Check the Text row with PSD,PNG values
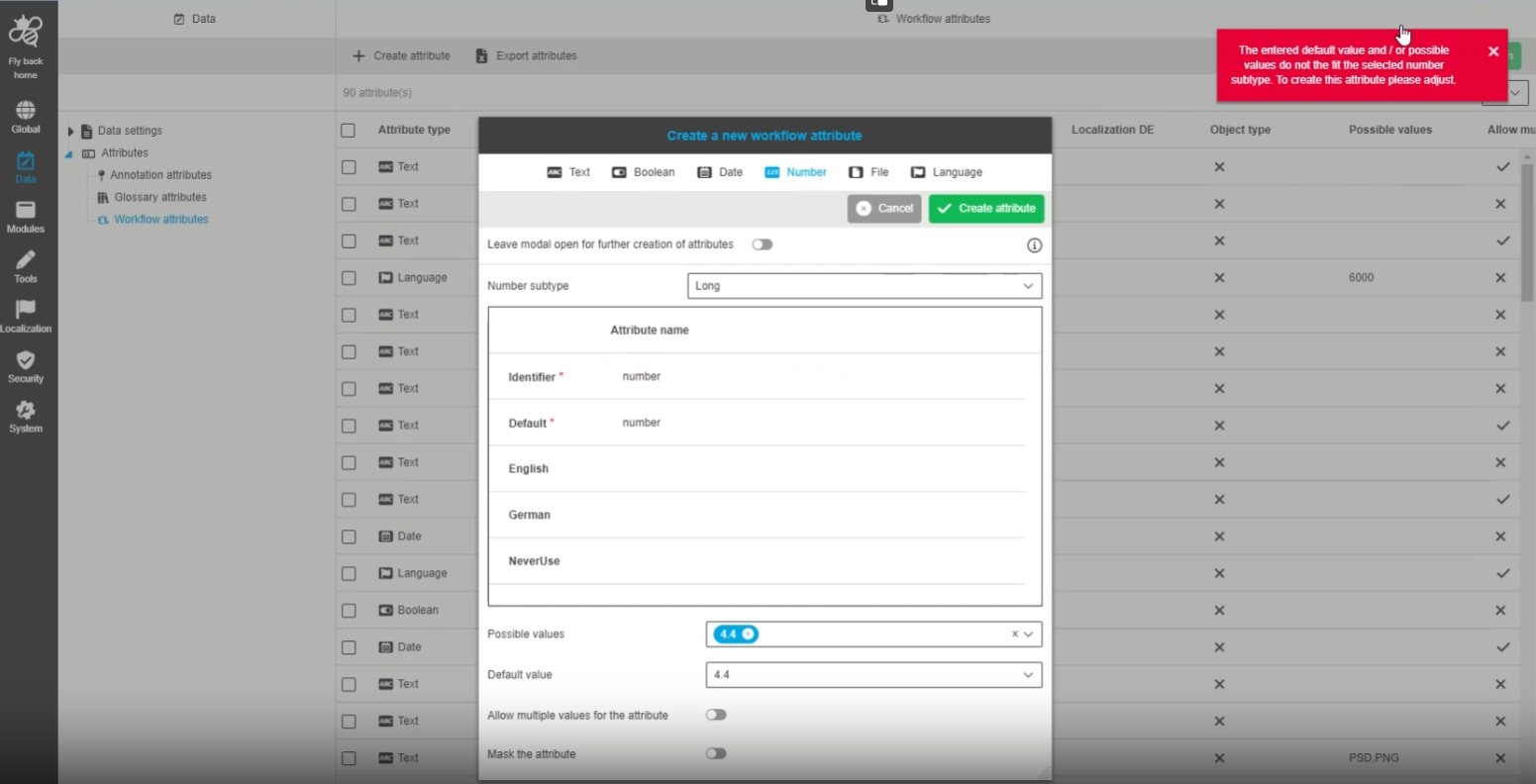Image resolution: width=1536 pixels, height=784 pixels. 348,758
